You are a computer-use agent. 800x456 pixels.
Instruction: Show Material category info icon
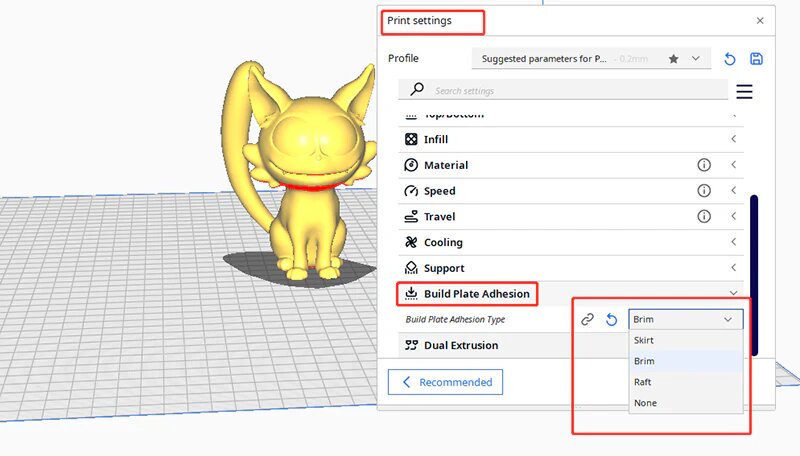click(x=704, y=165)
